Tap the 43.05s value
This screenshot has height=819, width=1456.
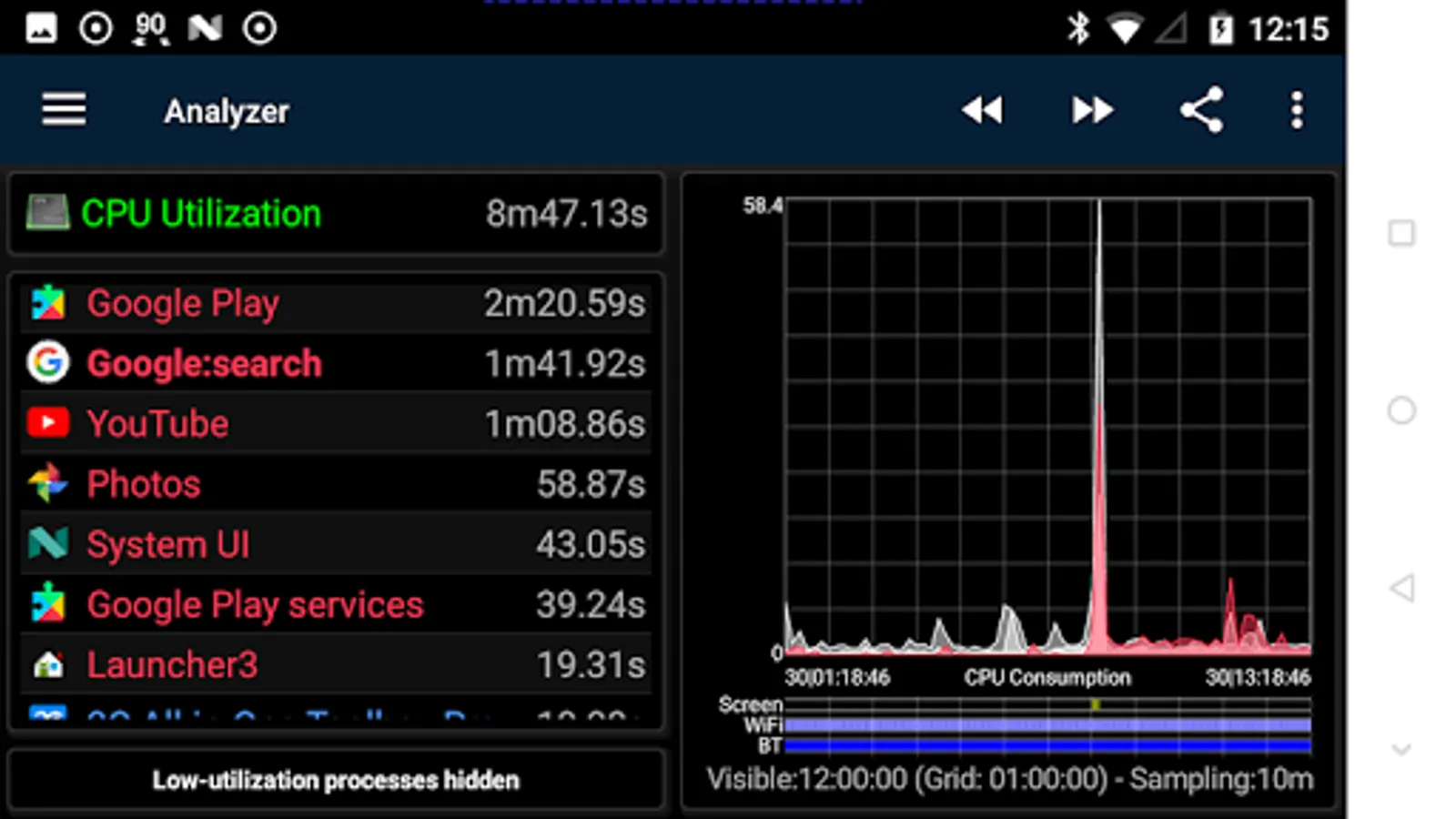click(591, 544)
